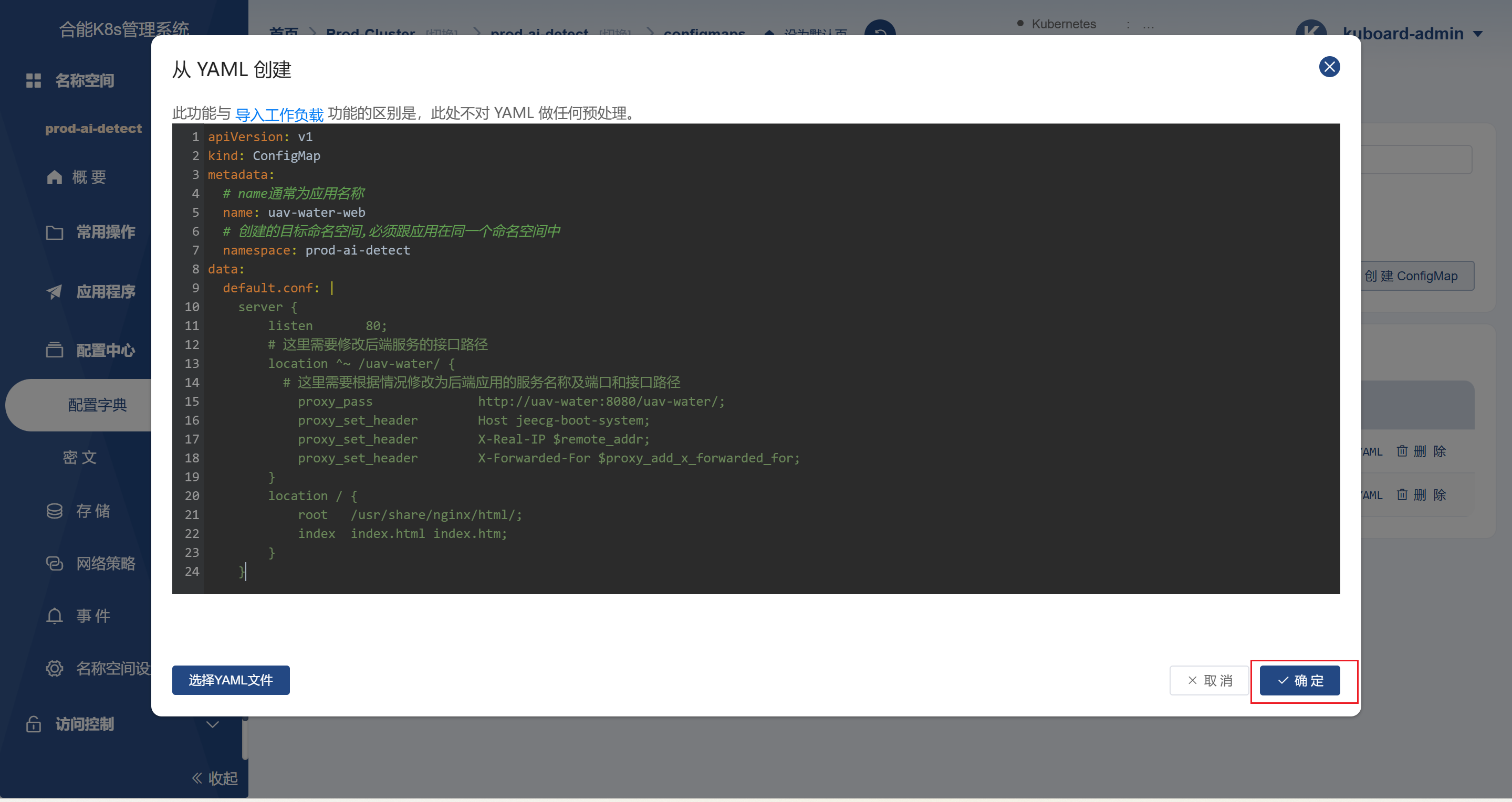Click line 22 index index.html
This screenshot has width=1512, height=802.
402,533
